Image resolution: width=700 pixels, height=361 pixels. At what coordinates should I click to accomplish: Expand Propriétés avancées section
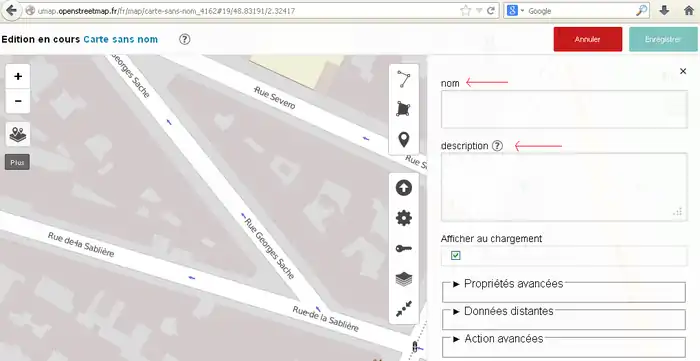513,284
